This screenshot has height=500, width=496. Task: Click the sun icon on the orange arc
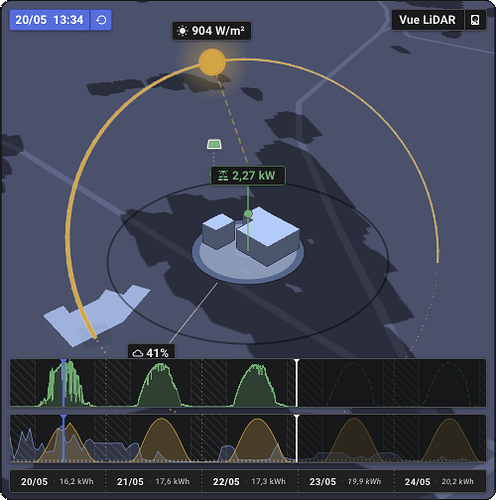click(212, 62)
